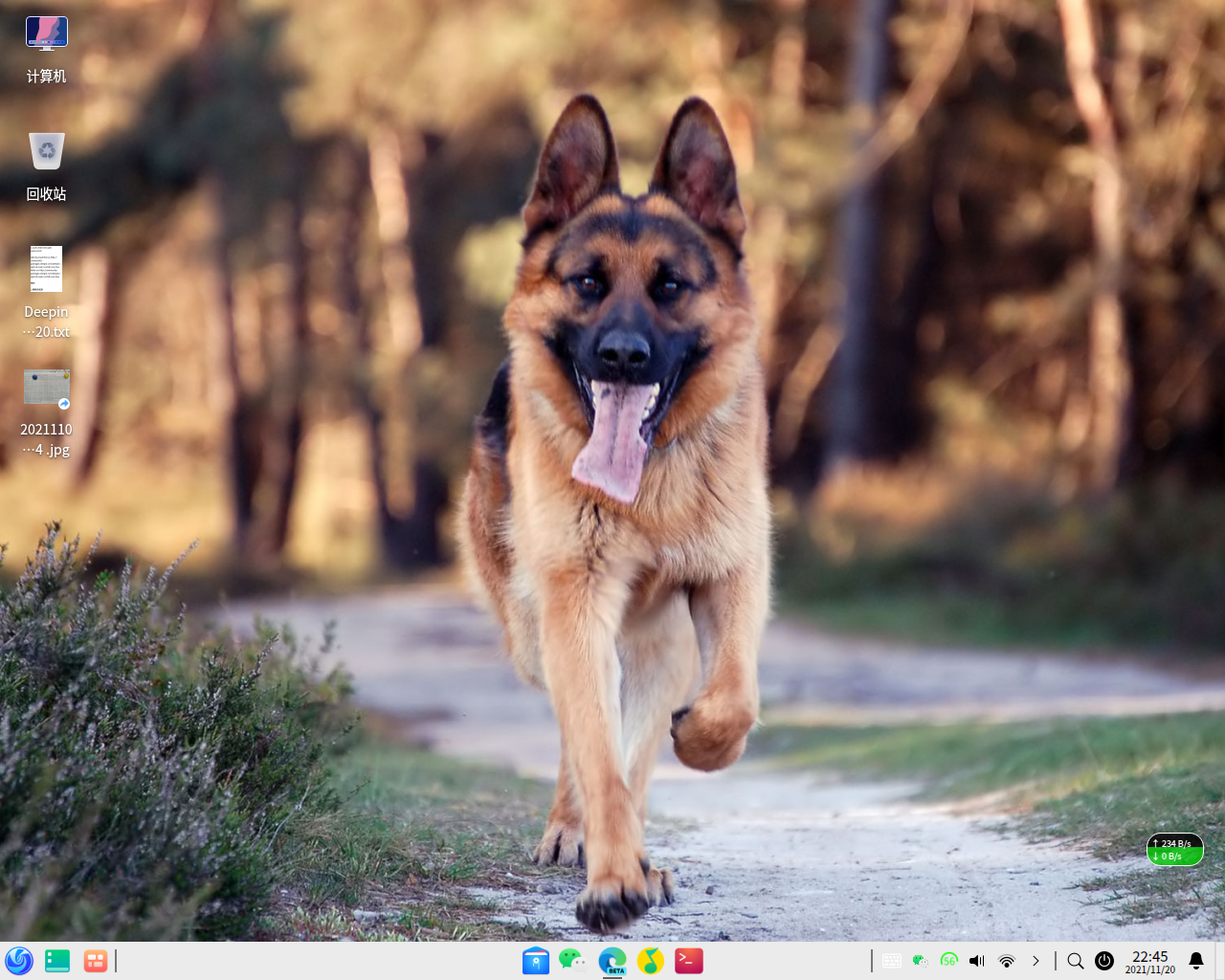Click the WeChat system tray icon
The width and height of the screenshot is (1225, 980).
(x=921, y=961)
